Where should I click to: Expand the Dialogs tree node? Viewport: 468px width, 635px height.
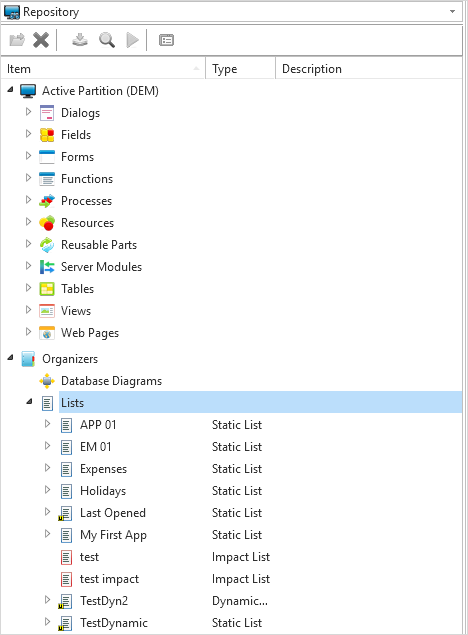28,111
